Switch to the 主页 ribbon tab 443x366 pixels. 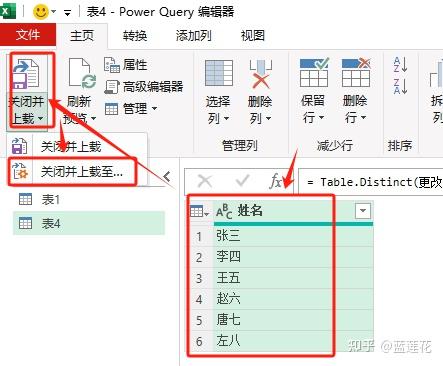click(82, 36)
